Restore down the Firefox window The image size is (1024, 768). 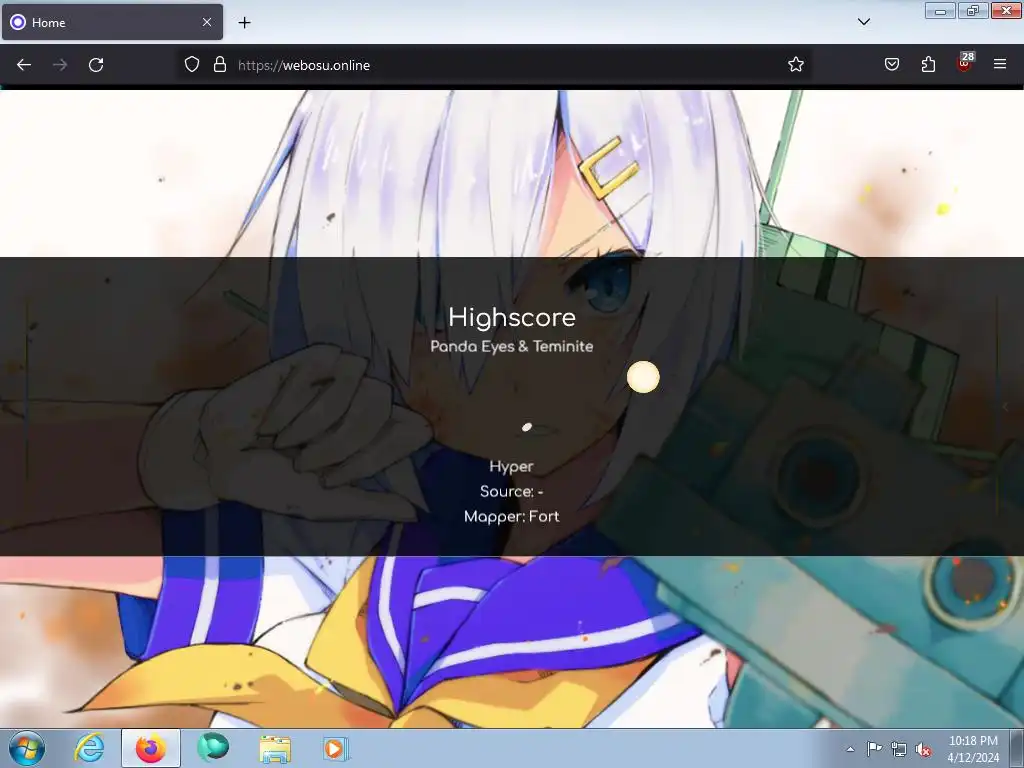973,11
